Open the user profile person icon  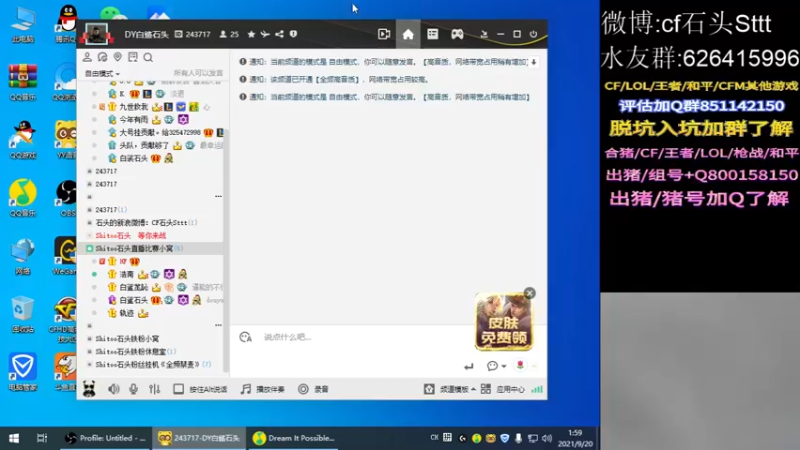87,57
